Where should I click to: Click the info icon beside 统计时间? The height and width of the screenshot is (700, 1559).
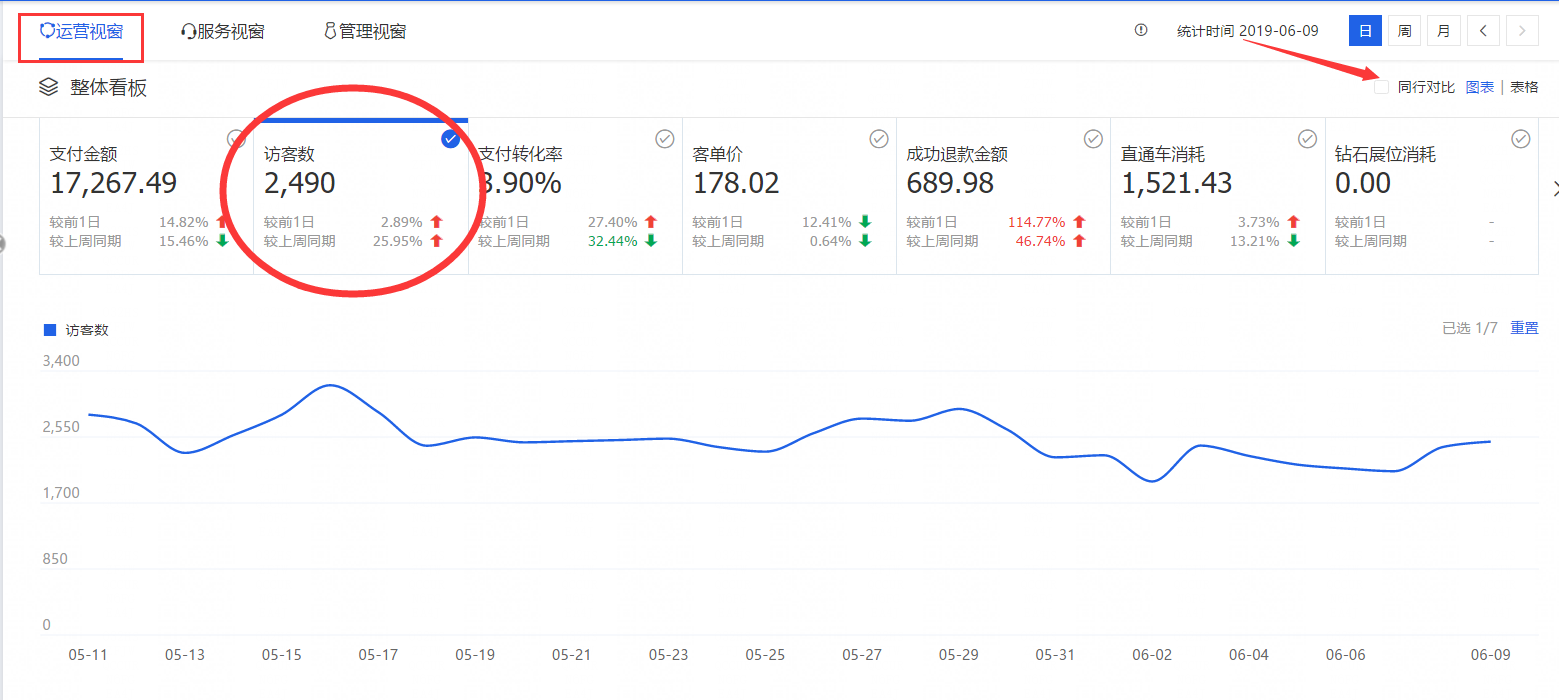1141,30
